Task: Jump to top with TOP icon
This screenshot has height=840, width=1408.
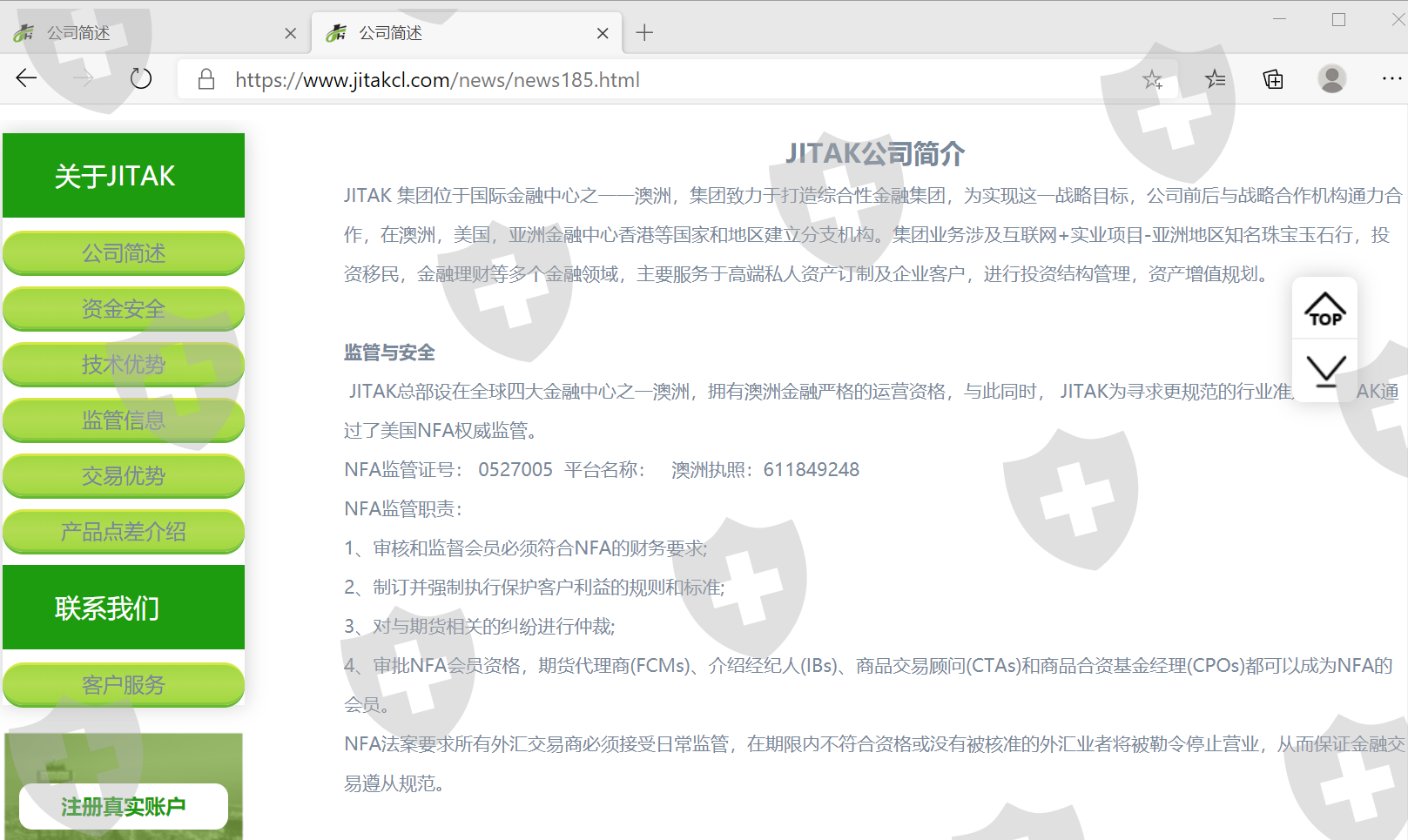Action: tap(1324, 309)
